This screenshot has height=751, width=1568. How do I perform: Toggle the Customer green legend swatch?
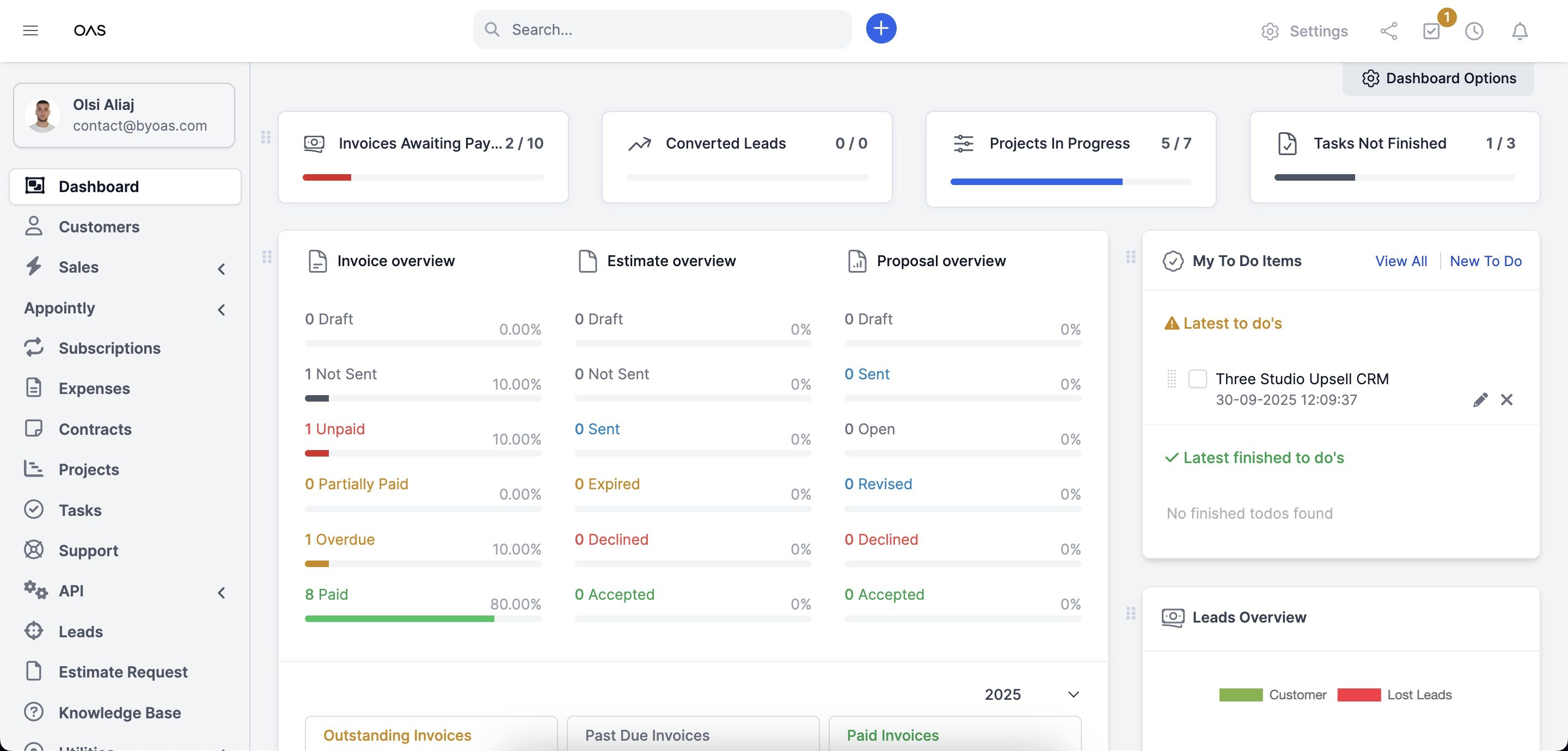coord(1241,694)
